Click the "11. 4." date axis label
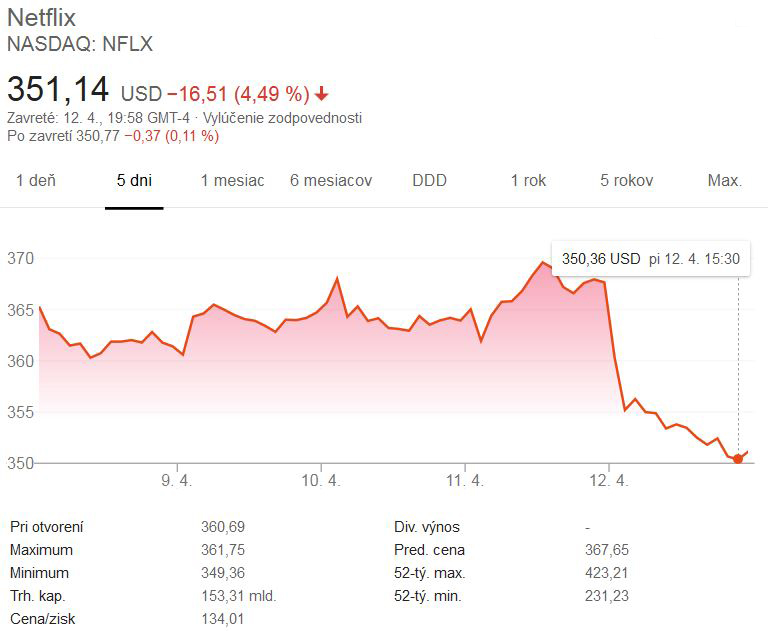The height and width of the screenshot is (631, 768). click(x=465, y=481)
